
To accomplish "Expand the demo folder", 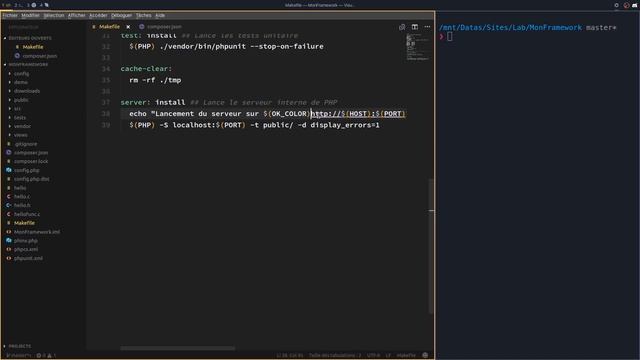I will tap(21, 82).
